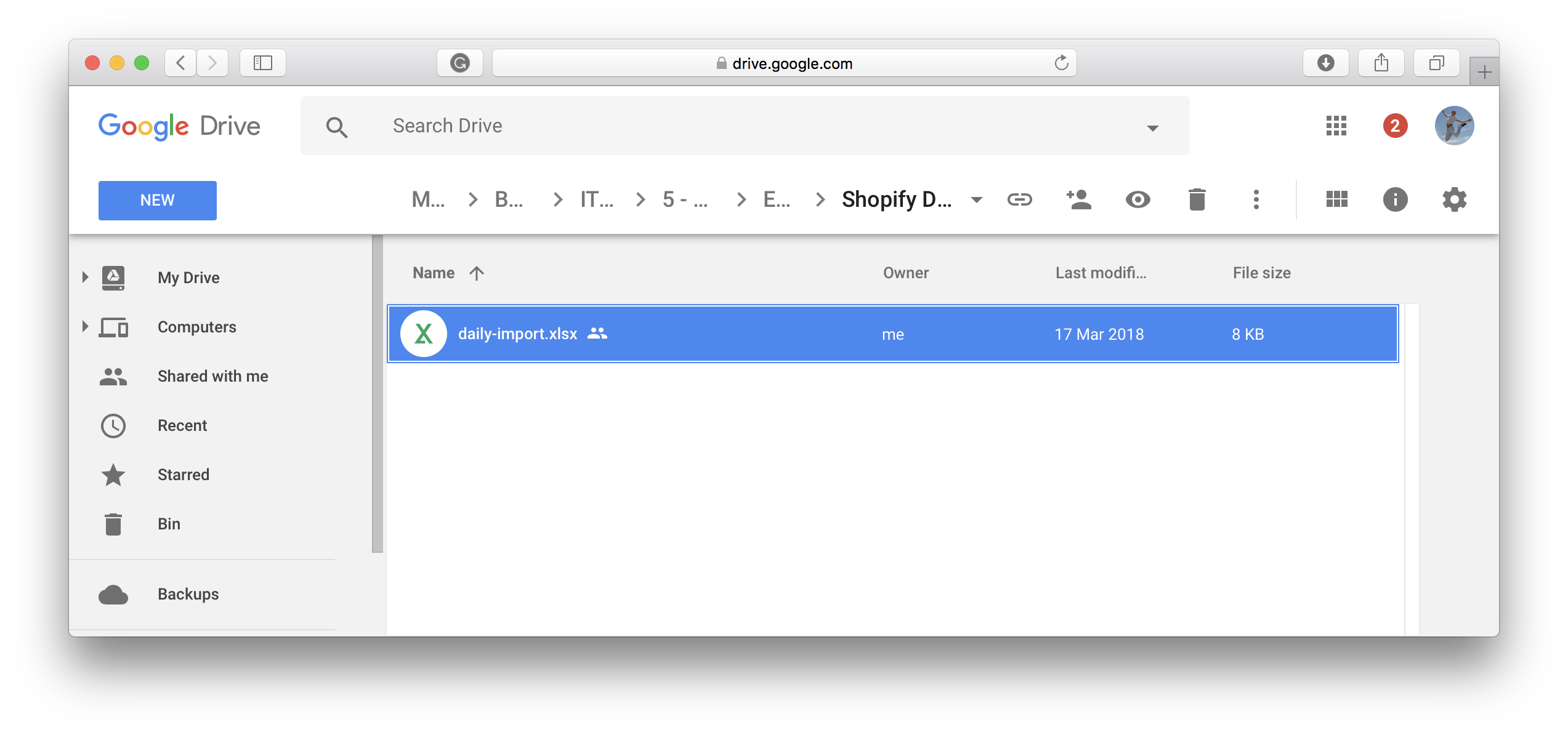Image resolution: width=1568 pixels, height=735 pixels.
Task: Open the Starred section
Action: click(x=183, y=475)
